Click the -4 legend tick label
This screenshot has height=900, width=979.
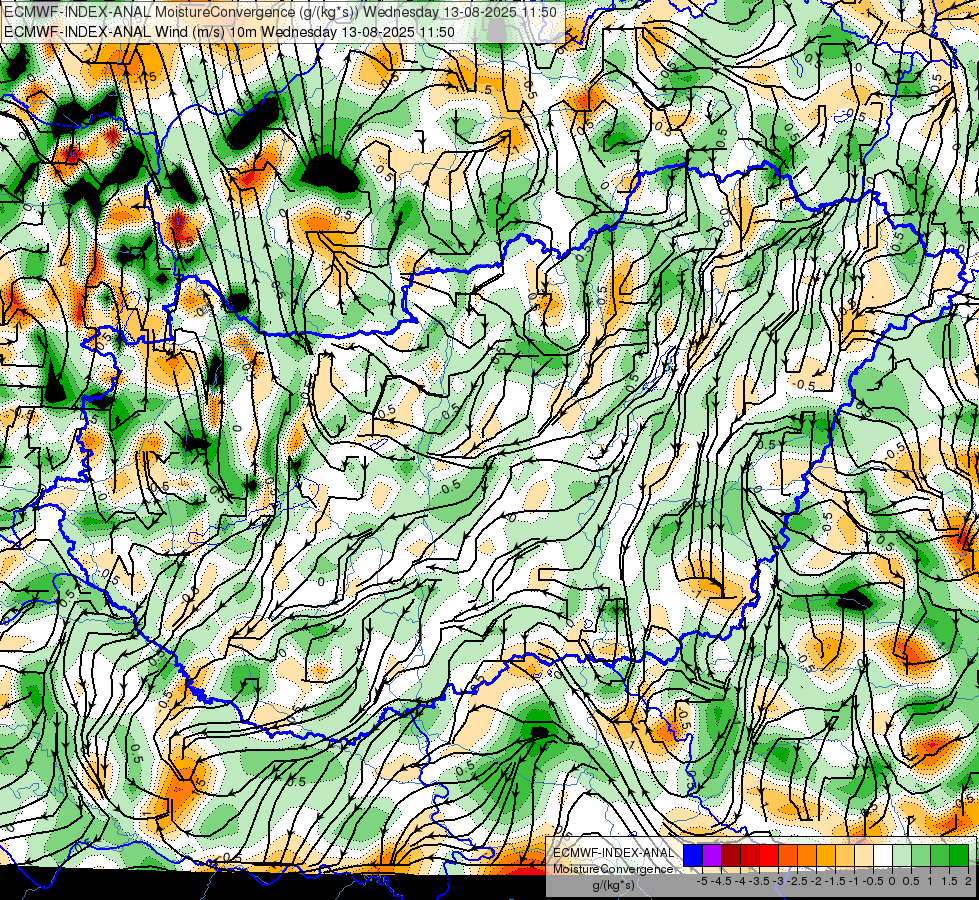coord(740,881)
